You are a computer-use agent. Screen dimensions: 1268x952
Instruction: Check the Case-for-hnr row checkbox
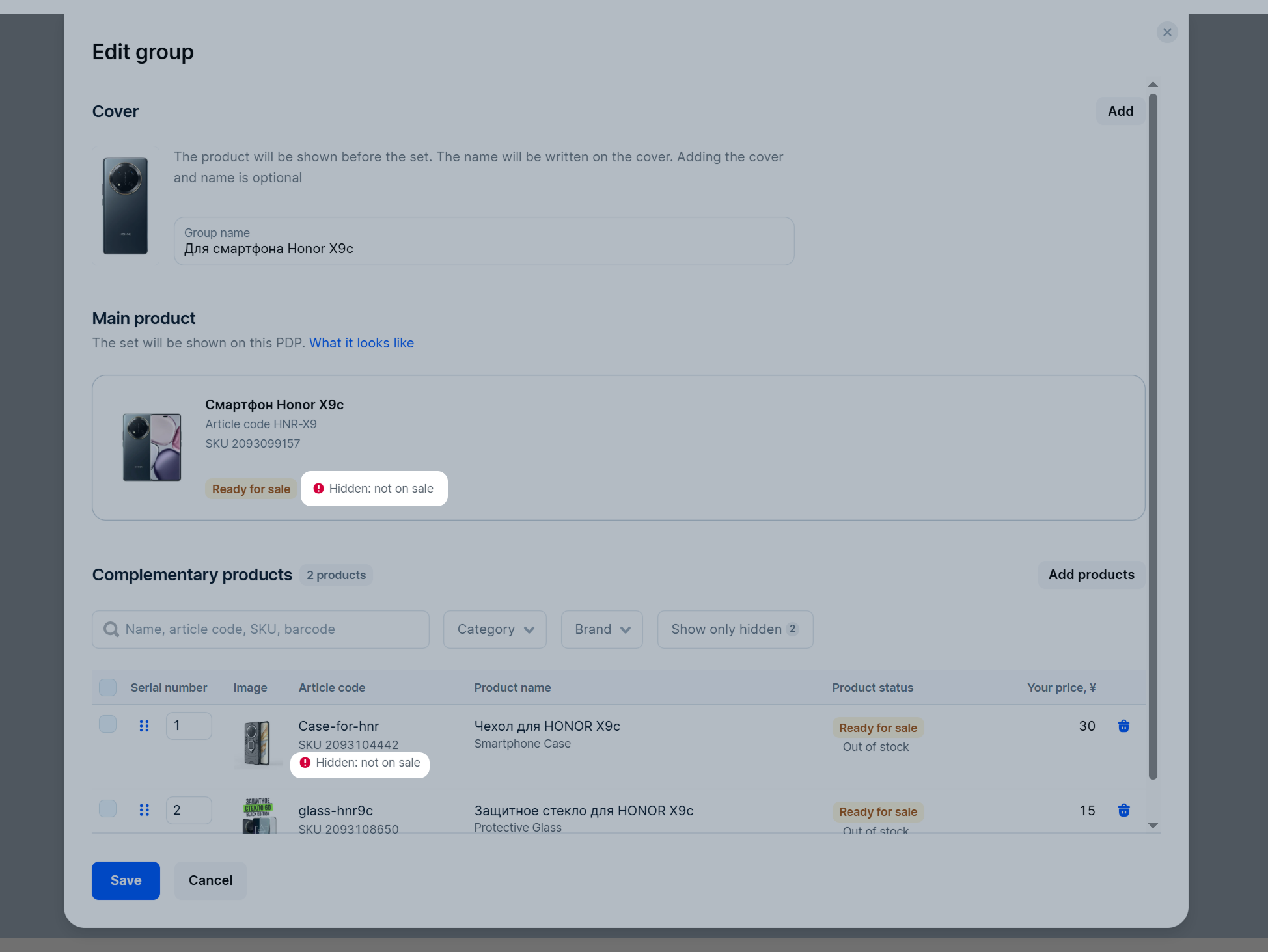[108, 724]
